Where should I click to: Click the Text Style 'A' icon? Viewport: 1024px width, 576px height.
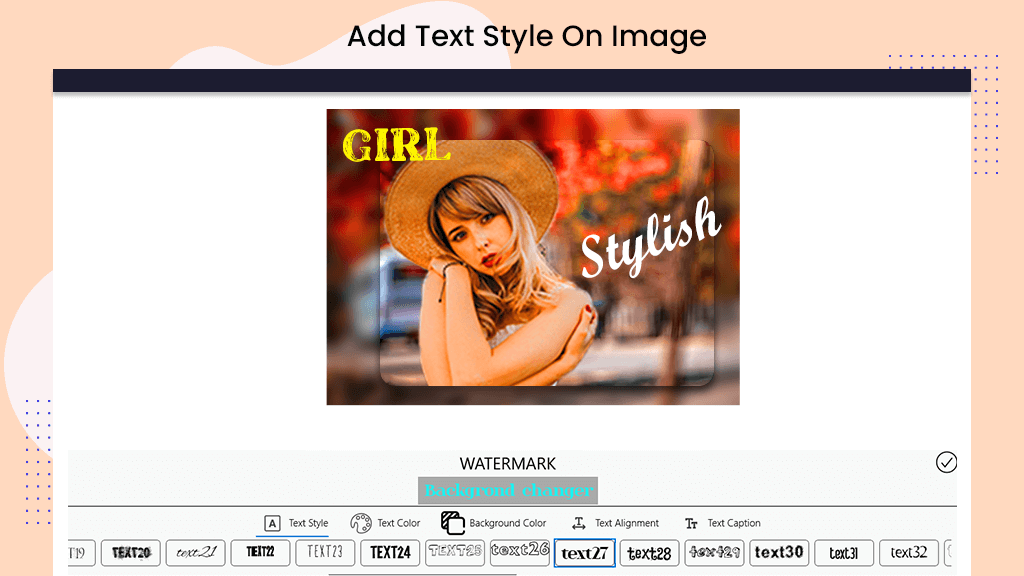(272, 523)
